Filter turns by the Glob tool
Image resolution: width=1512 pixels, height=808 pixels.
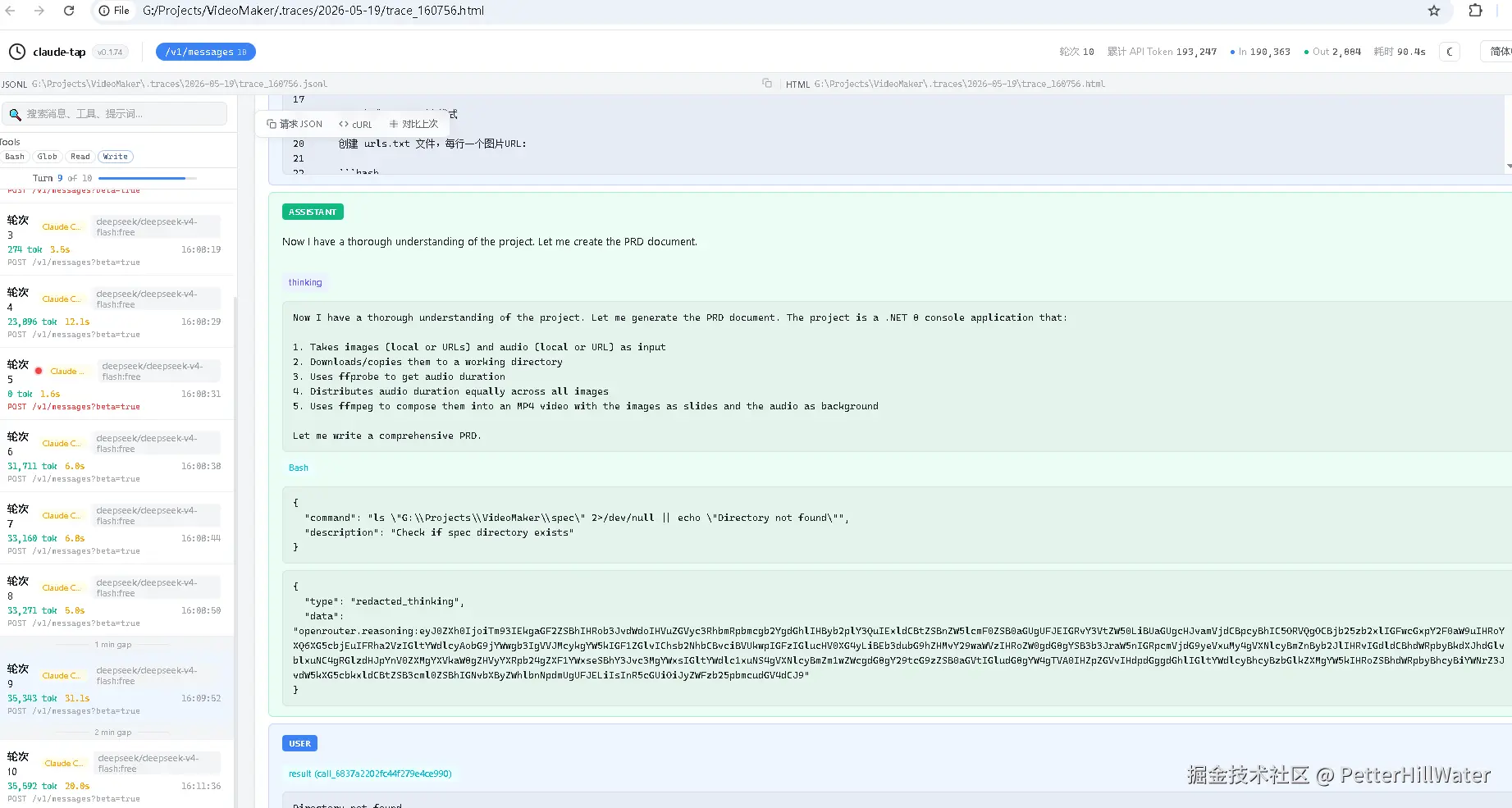48,157
